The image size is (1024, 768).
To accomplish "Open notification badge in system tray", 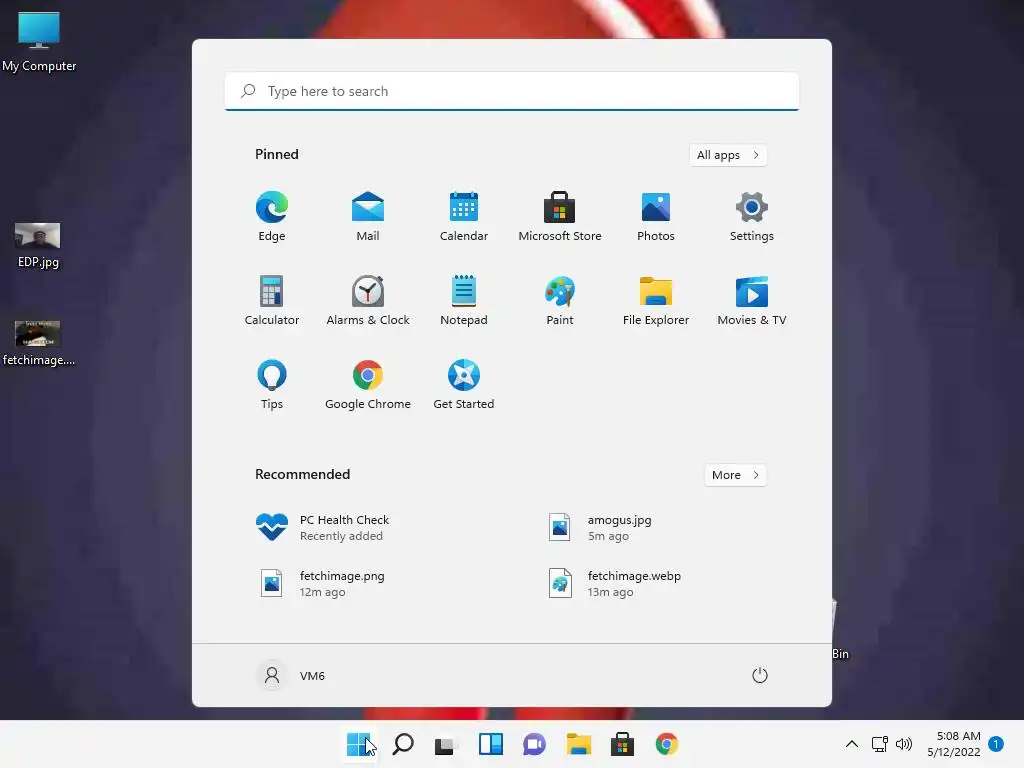I will (x=996, y=744).
